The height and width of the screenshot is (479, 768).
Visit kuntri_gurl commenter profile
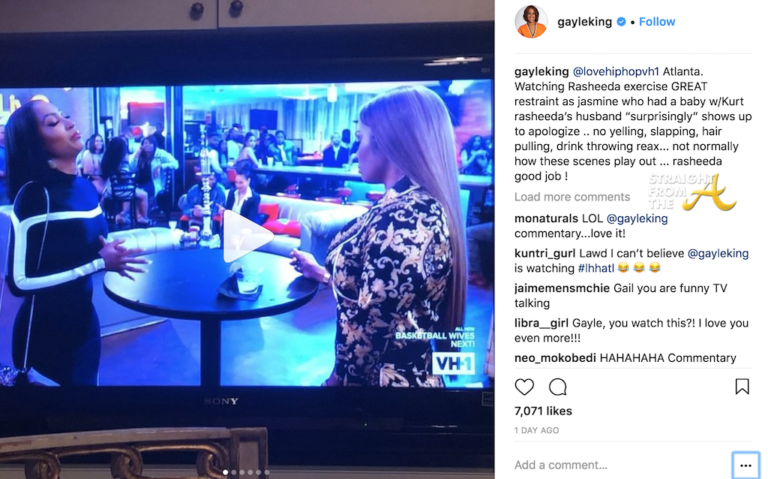545,254
